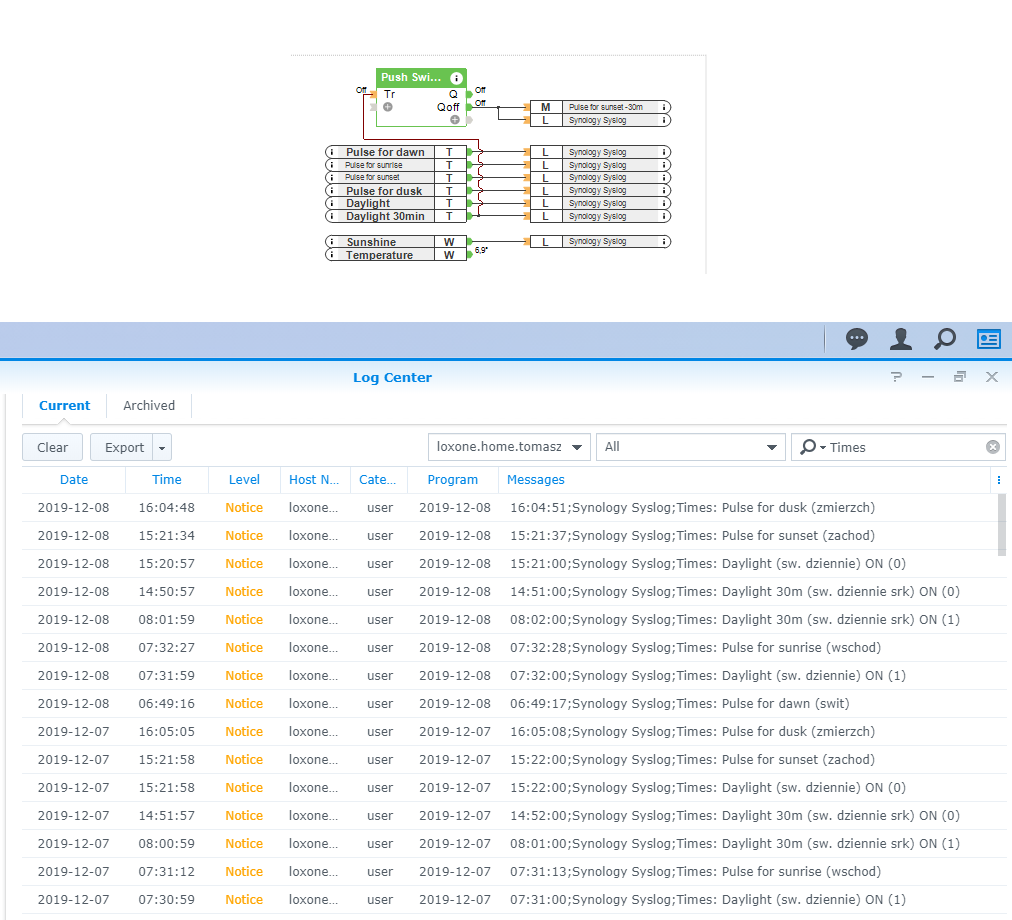Expand the Export button dropdown arrow
Screen dimensions: 1012x920
pyautogui.click(x=163, y=447)
